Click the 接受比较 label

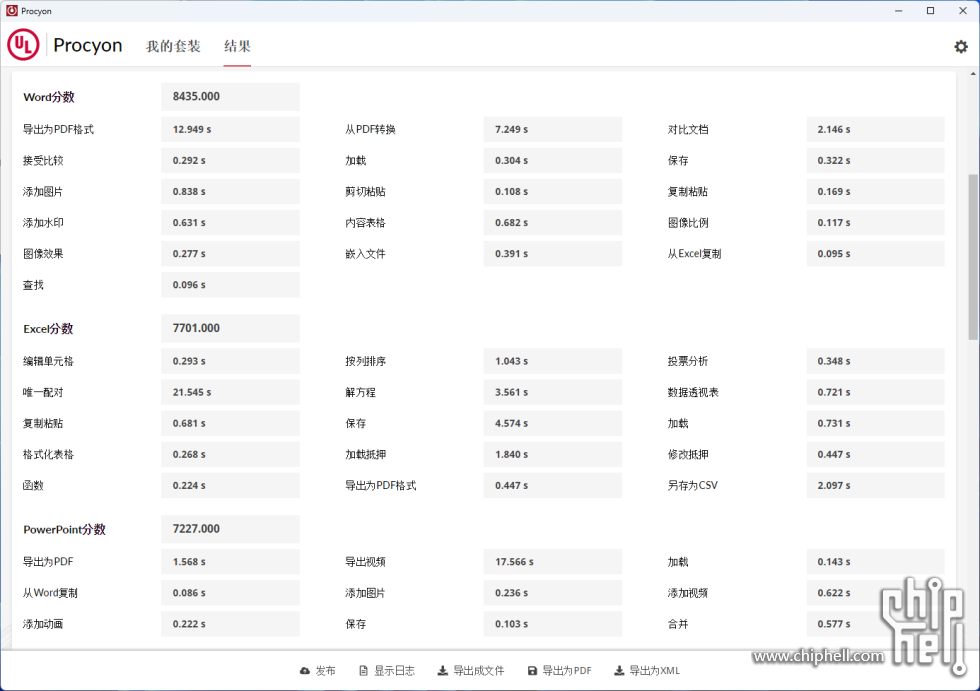(43, 161)
